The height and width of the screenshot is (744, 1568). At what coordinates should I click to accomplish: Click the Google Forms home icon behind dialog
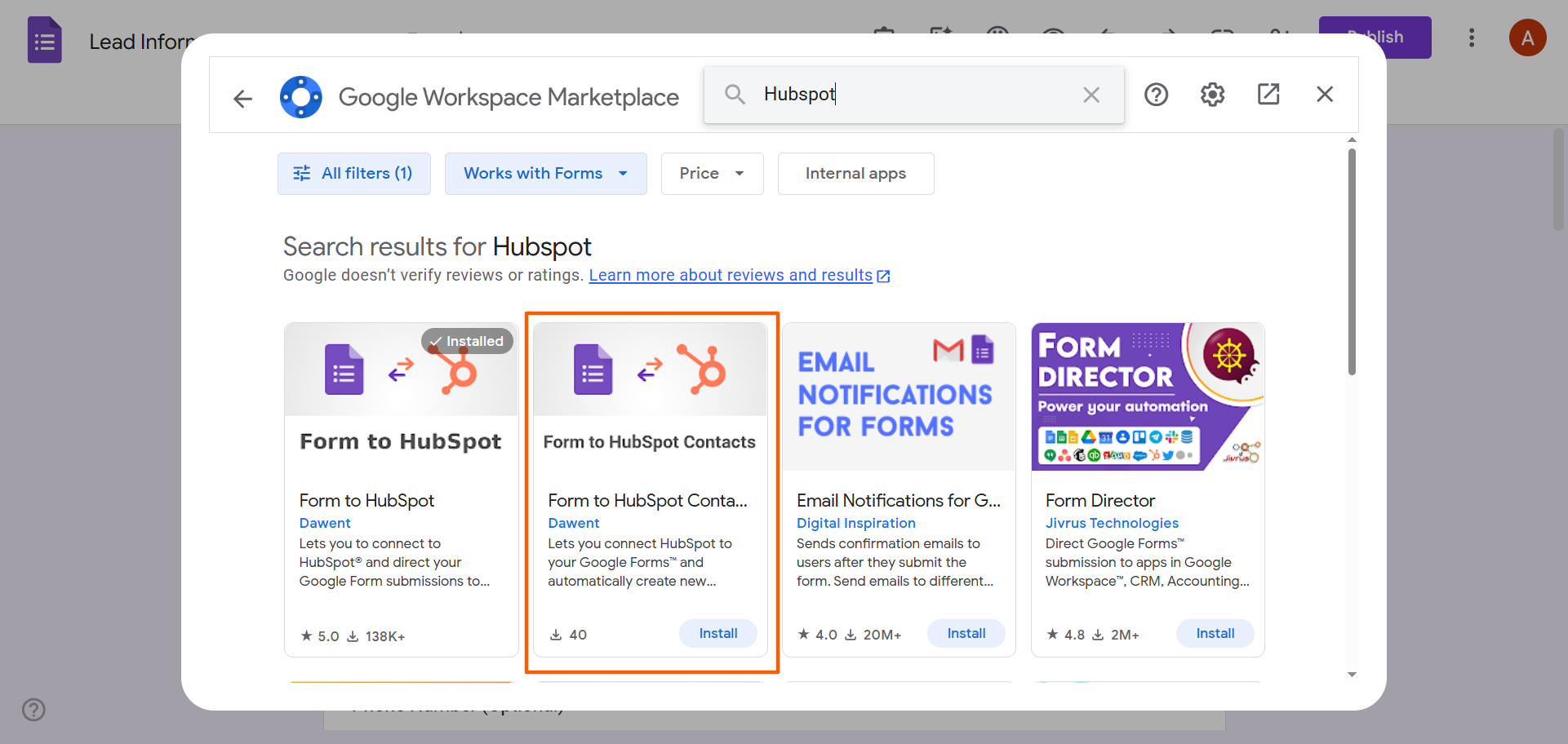[45, 40]
